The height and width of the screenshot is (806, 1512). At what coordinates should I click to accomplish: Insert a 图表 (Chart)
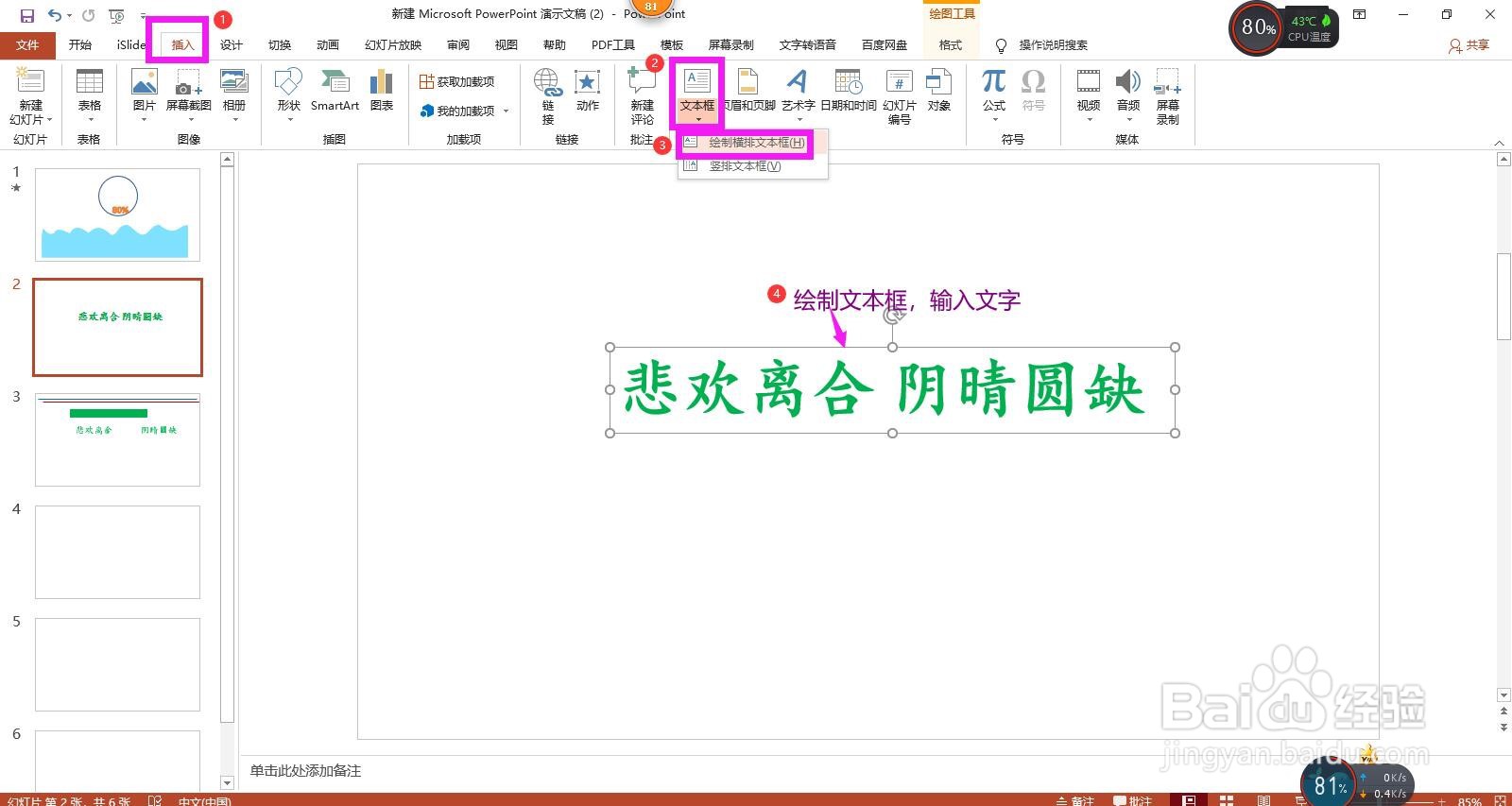point(382,90)
